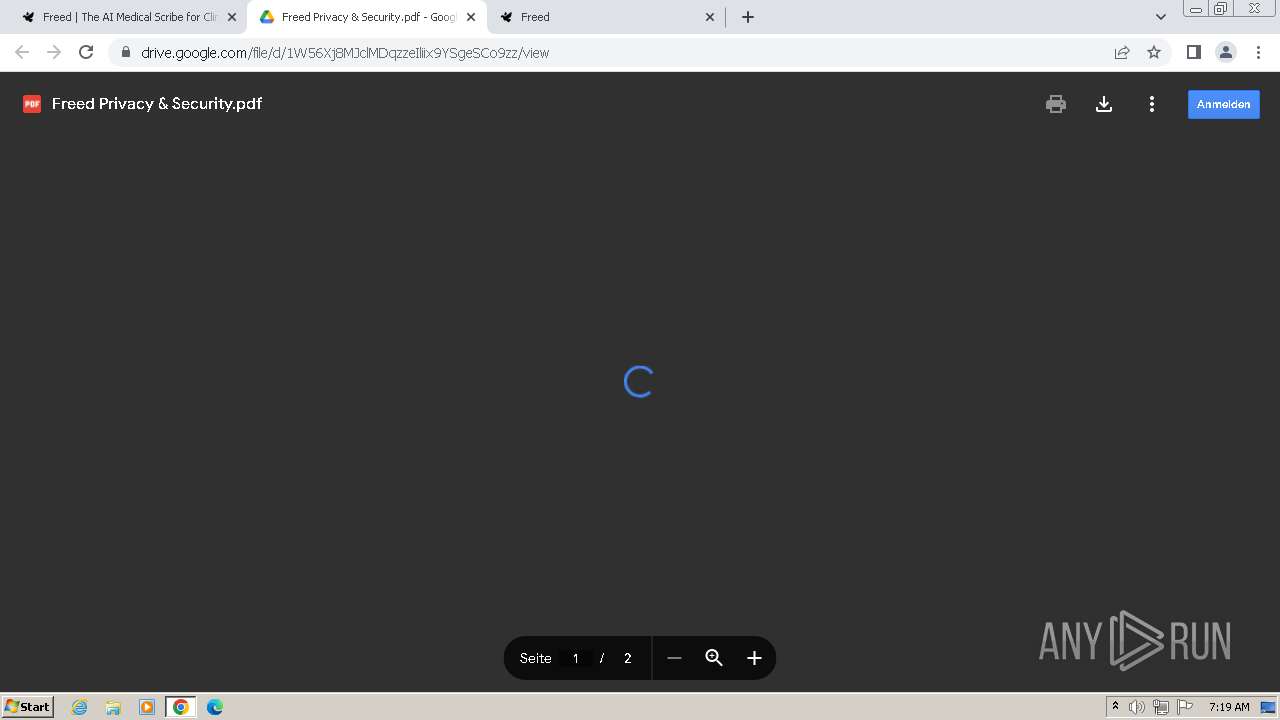Viewport: 1280px width, 720px height.
Task: Click the 7:19 AM system clock
Action: (x=1229, y=707)
